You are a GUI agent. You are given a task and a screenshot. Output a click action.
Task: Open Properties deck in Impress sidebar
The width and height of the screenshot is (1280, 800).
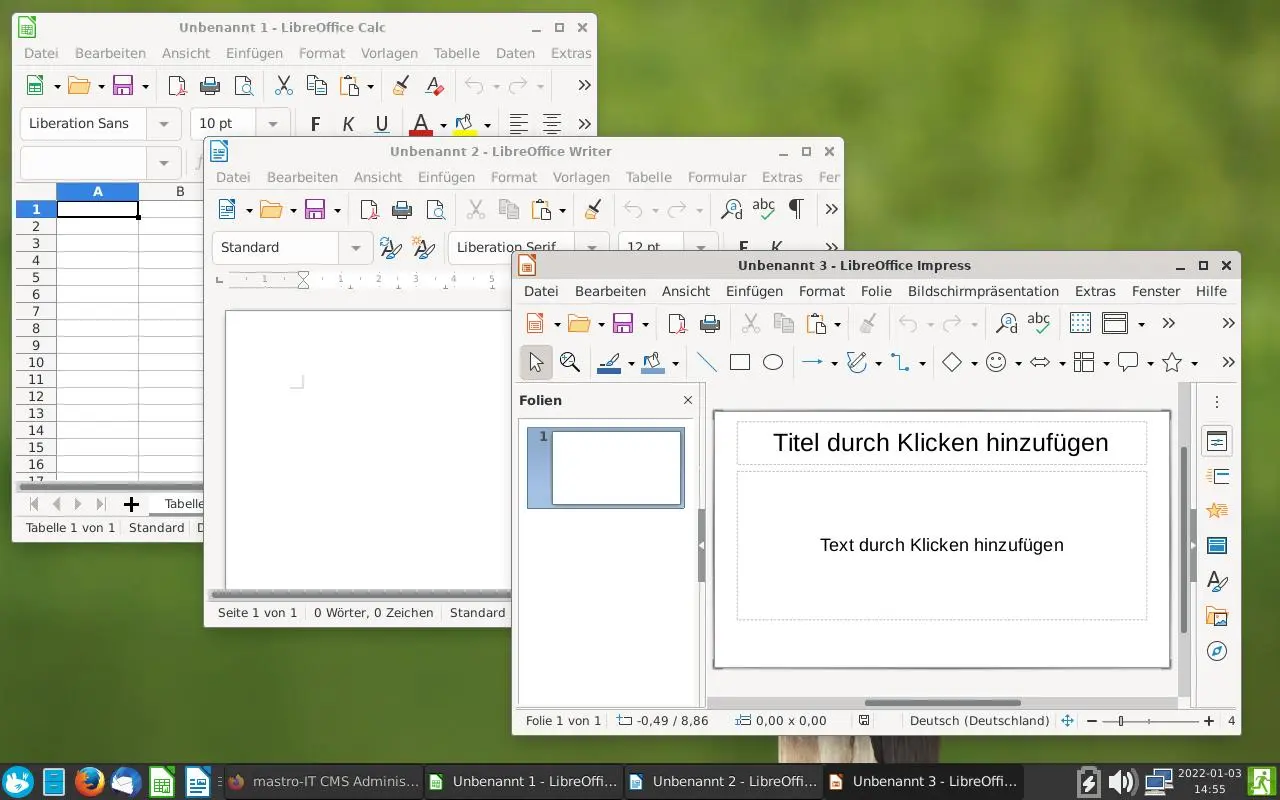1217,441
